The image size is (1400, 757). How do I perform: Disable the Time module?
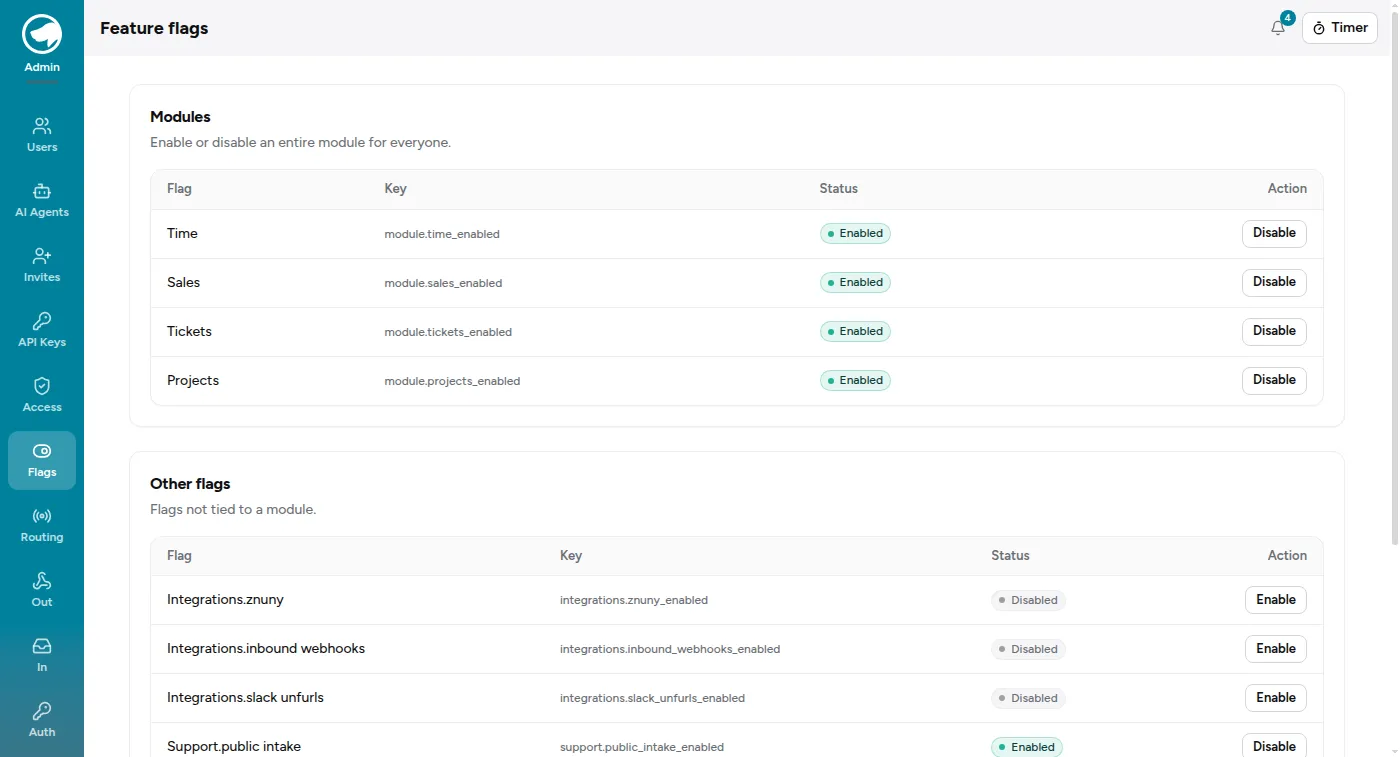coord(1274,233)
